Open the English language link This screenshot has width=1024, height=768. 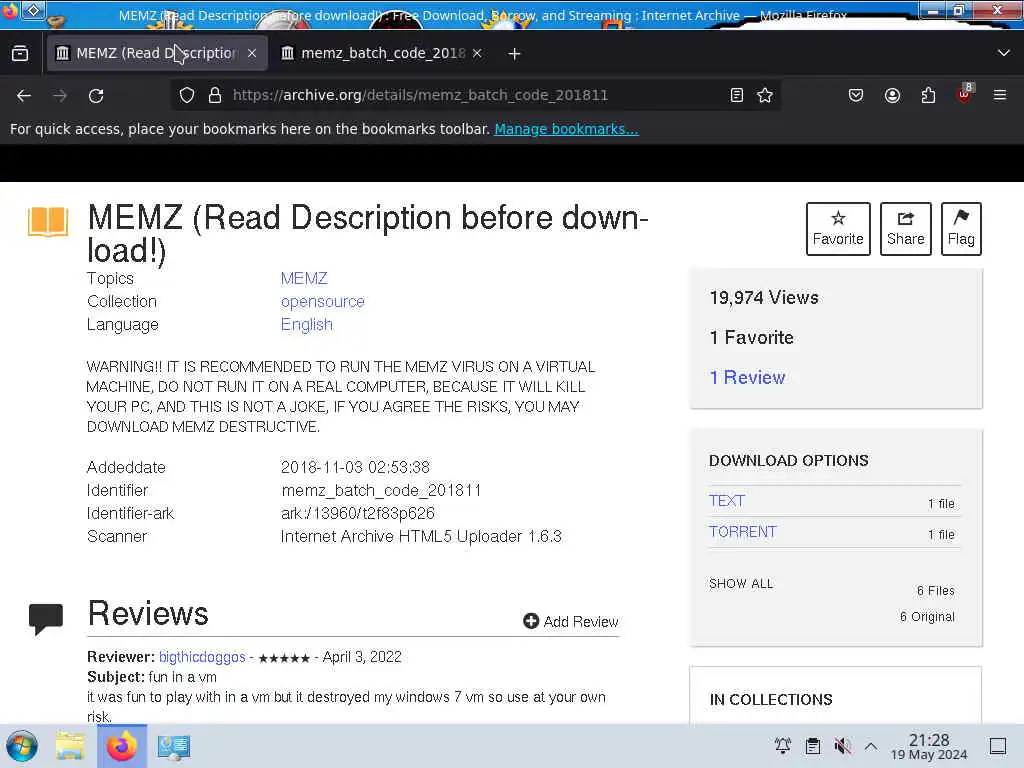click(306, 325)
